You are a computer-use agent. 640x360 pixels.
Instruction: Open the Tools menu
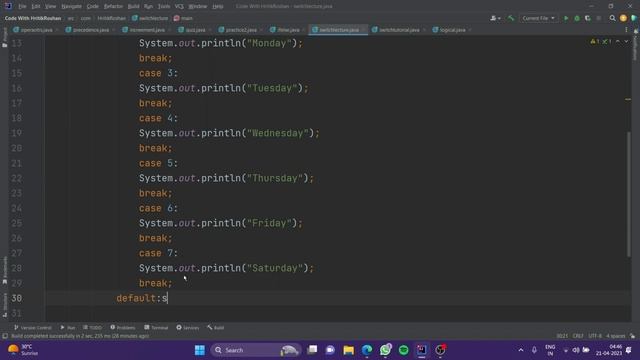(164, 7)
